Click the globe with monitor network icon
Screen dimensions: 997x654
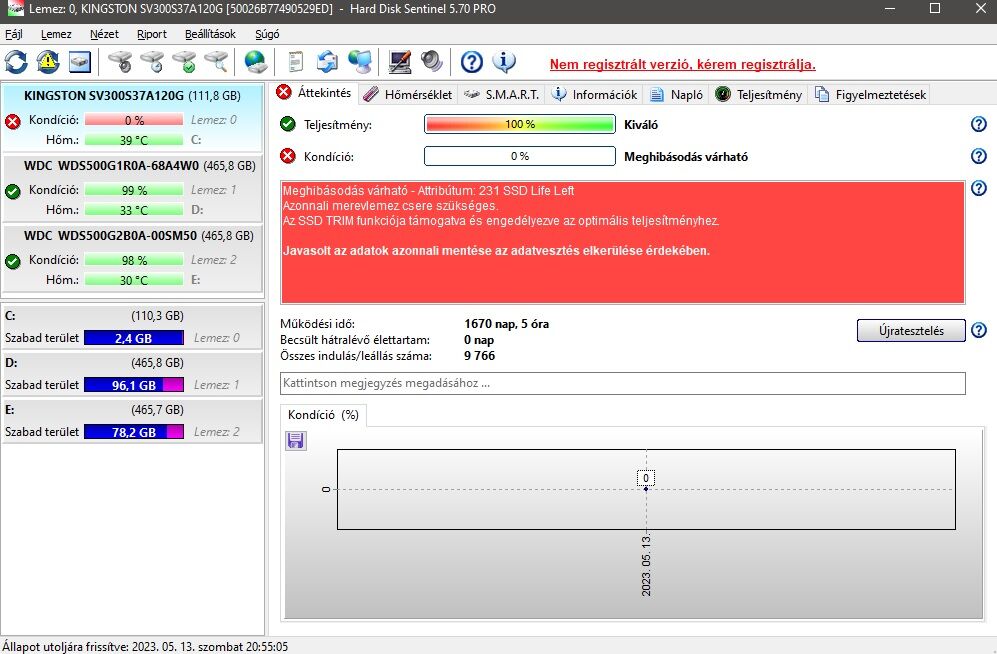(360, 62)
